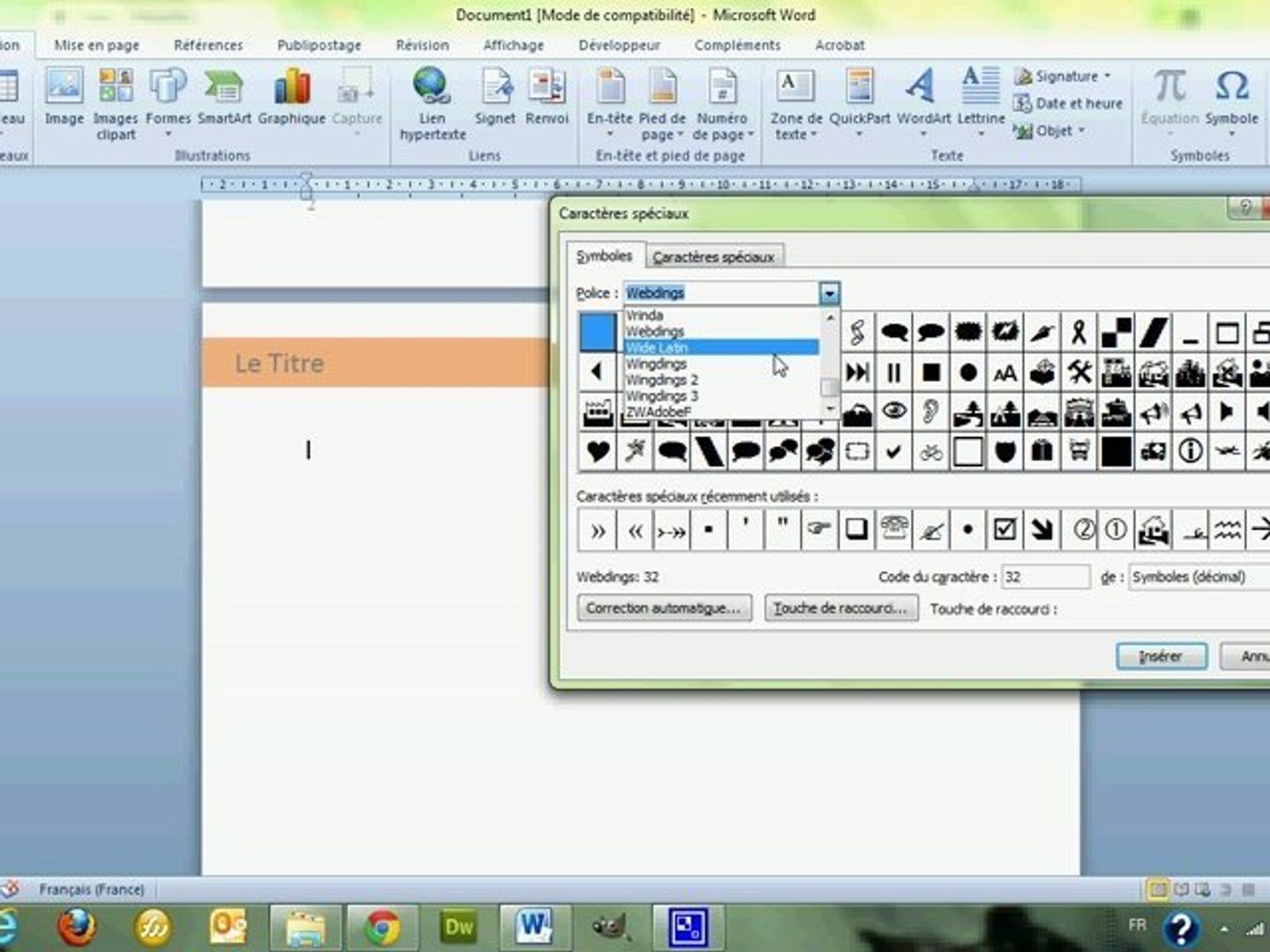The width and height of the screenshot is (1270, 952).
Task: Open the Mise en page ribbon tab
Action: [97, 45]
